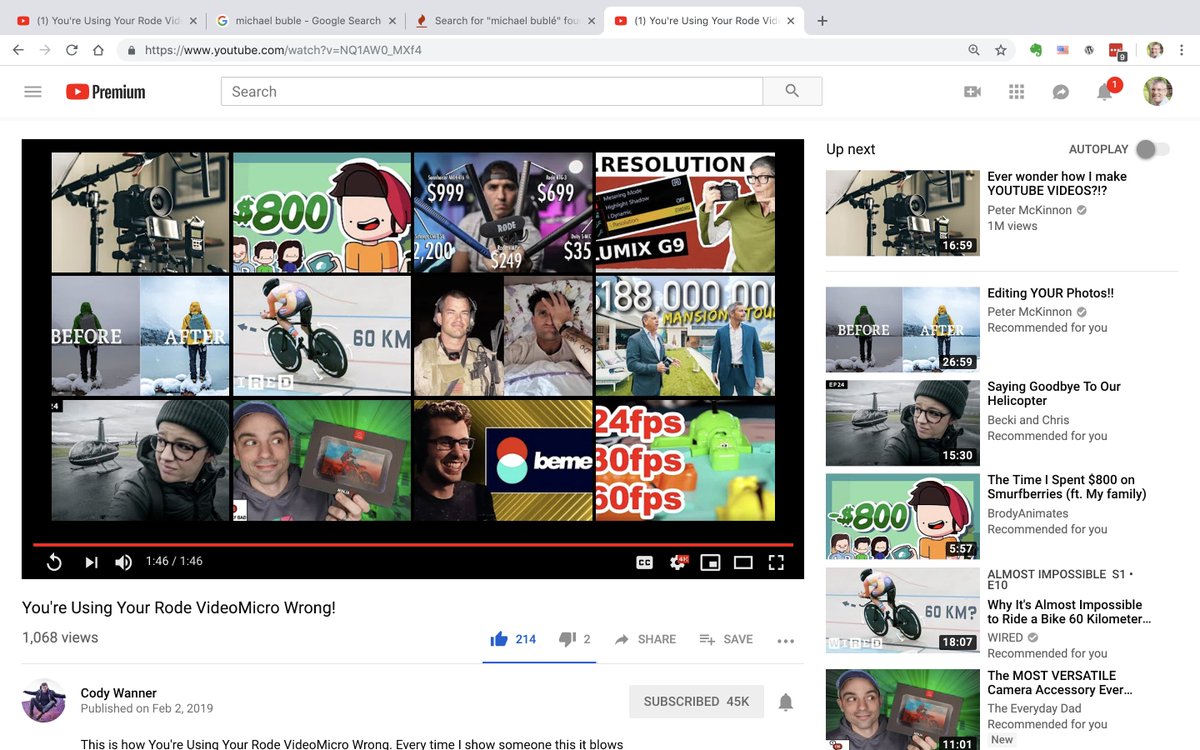
Task: Go to browser home page
Action: tap(98, 50)
